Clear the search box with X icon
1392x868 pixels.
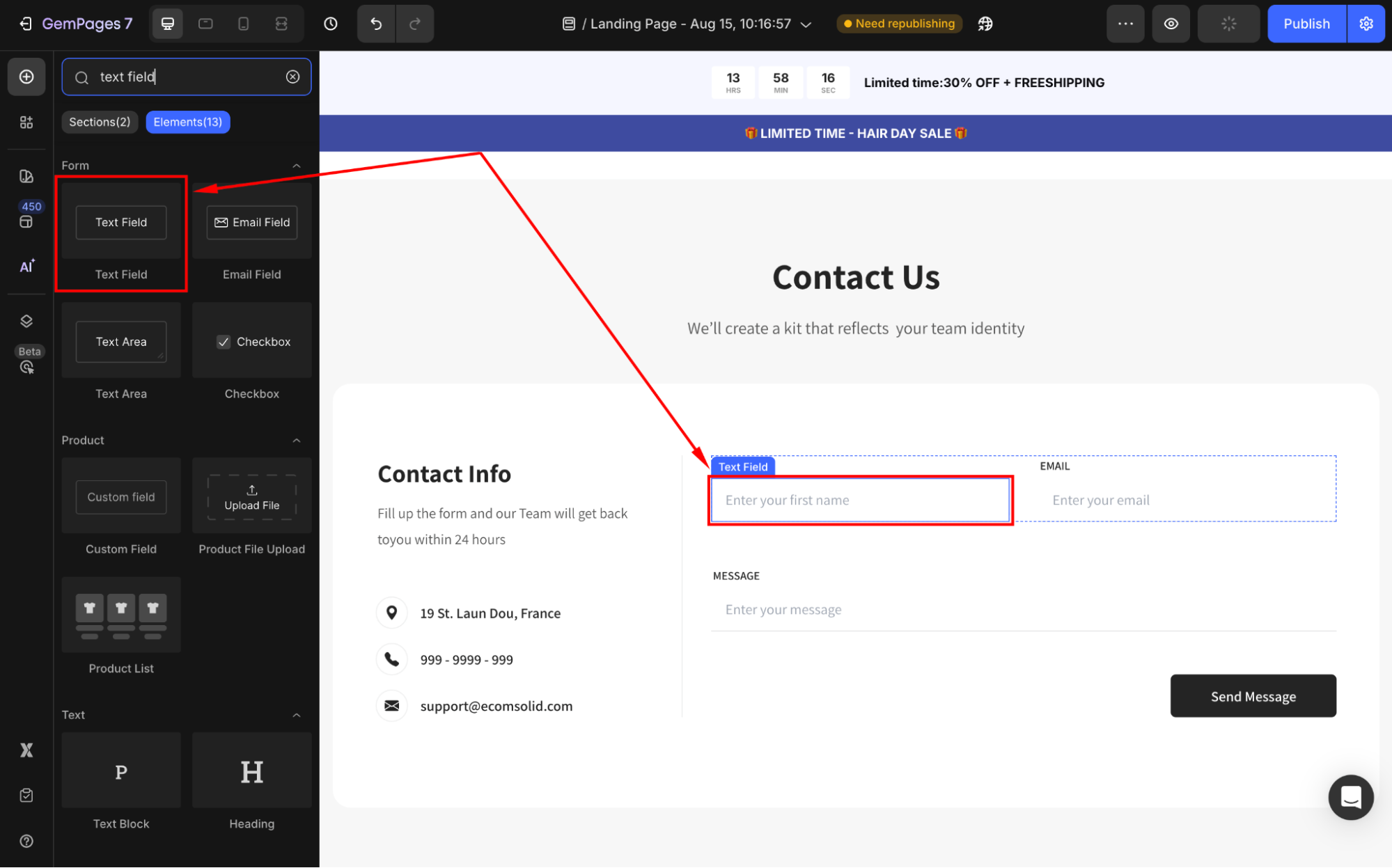[293, 77]
